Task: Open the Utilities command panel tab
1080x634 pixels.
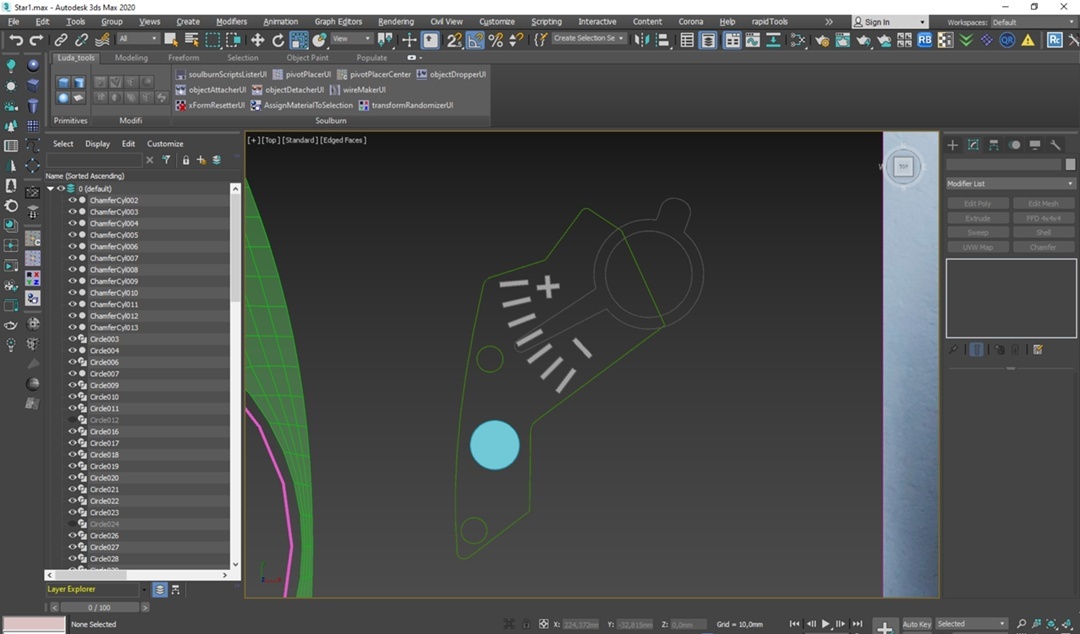Action: pyautogui.click(x=1055, y=145)
